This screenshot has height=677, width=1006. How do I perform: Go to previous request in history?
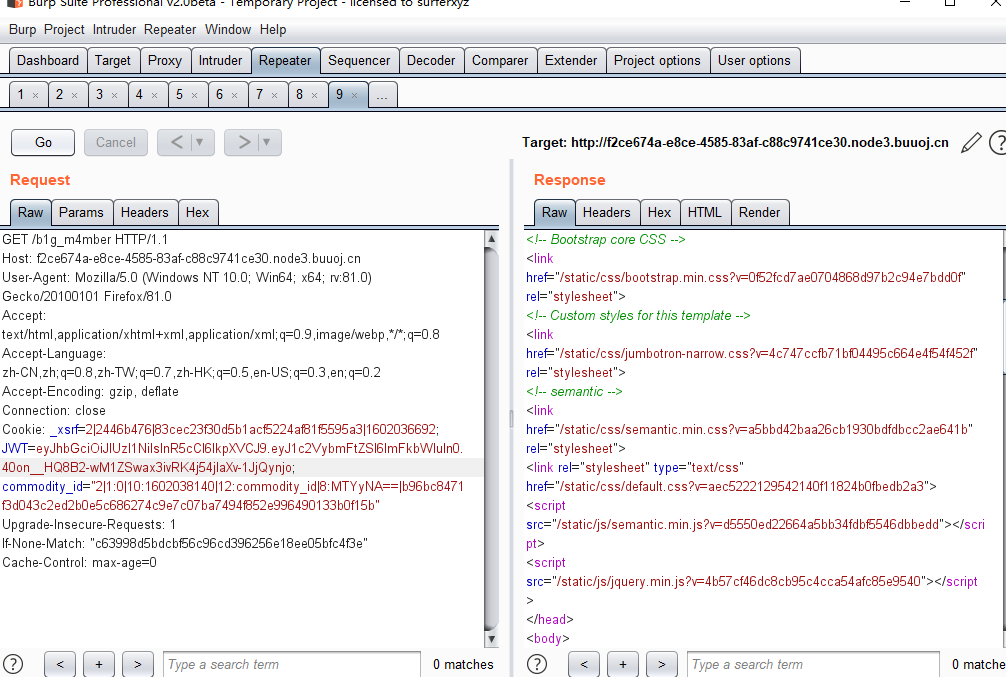(176, 142)
